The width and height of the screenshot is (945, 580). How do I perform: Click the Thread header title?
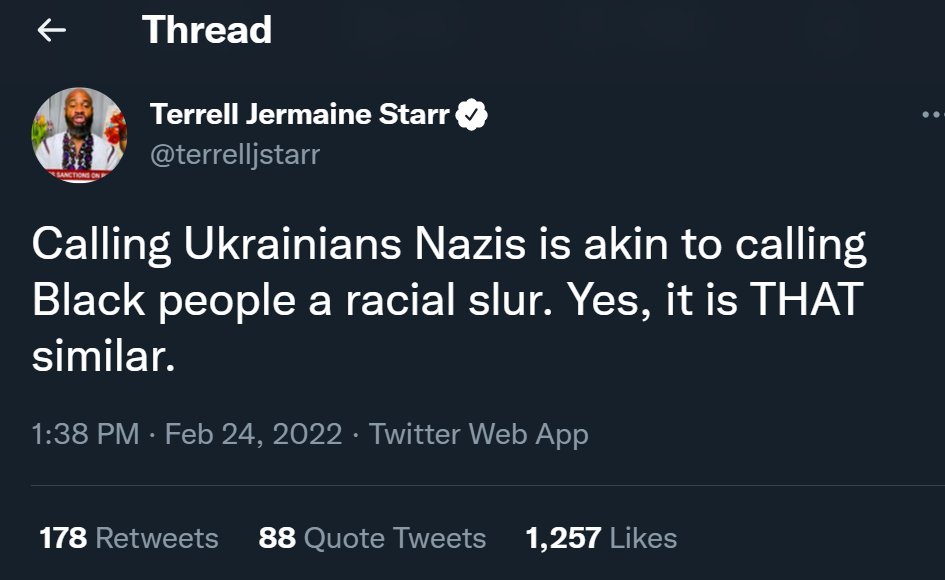[207, 30]
